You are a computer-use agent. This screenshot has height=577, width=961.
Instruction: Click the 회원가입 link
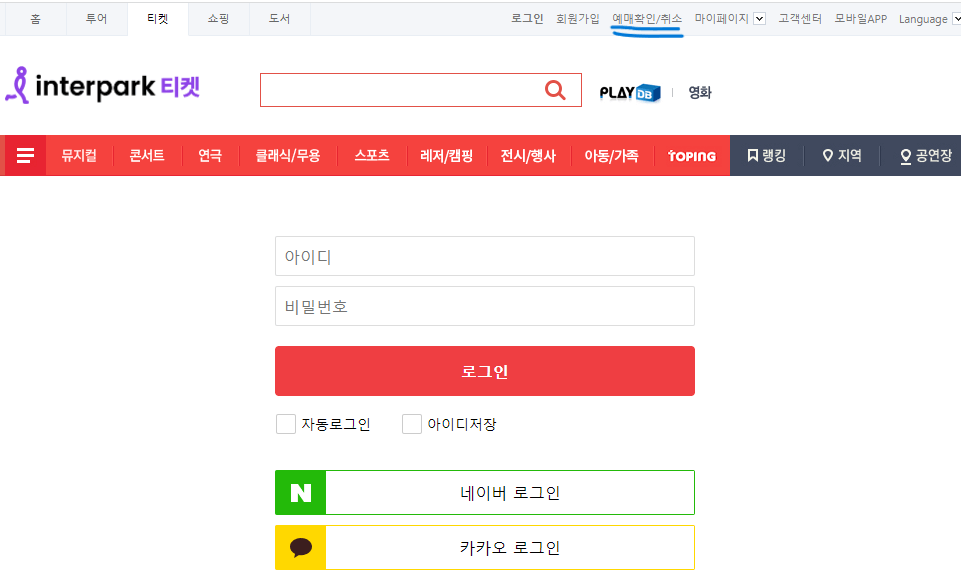[577, 18]
